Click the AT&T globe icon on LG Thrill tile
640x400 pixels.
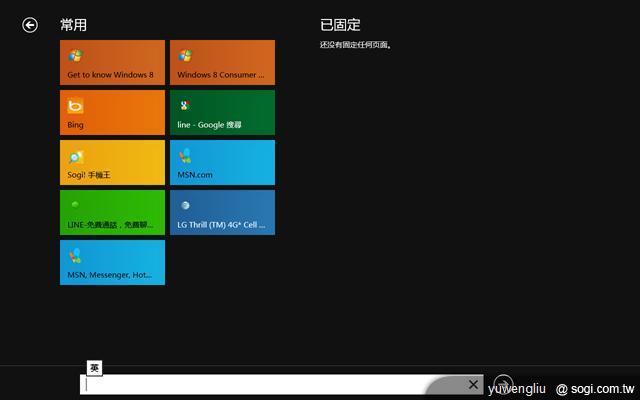click(185, 205)
